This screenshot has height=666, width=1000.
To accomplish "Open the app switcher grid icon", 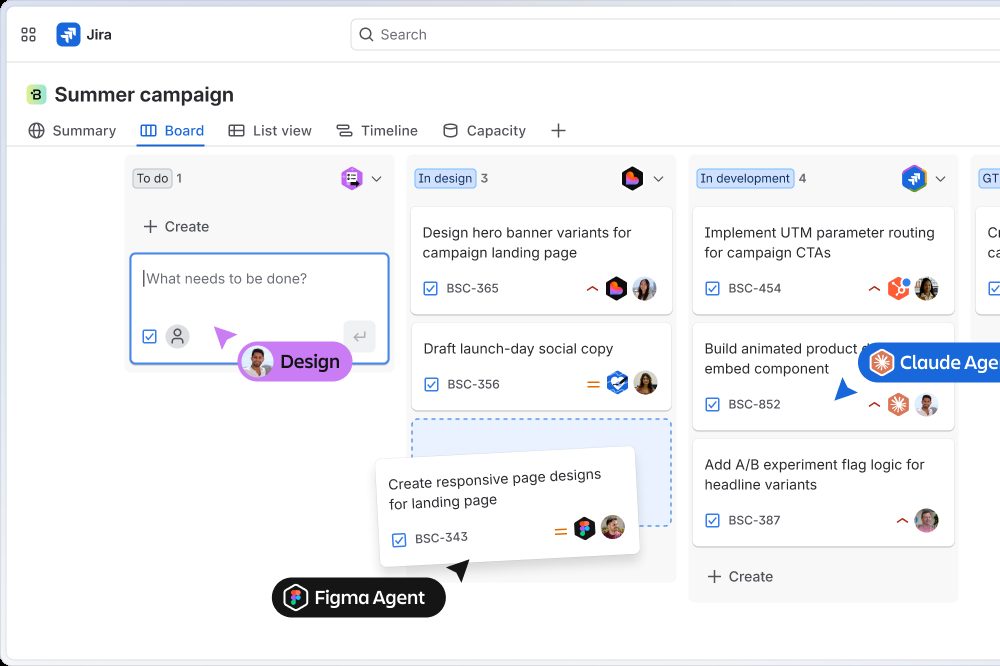I will coord(29,34).
